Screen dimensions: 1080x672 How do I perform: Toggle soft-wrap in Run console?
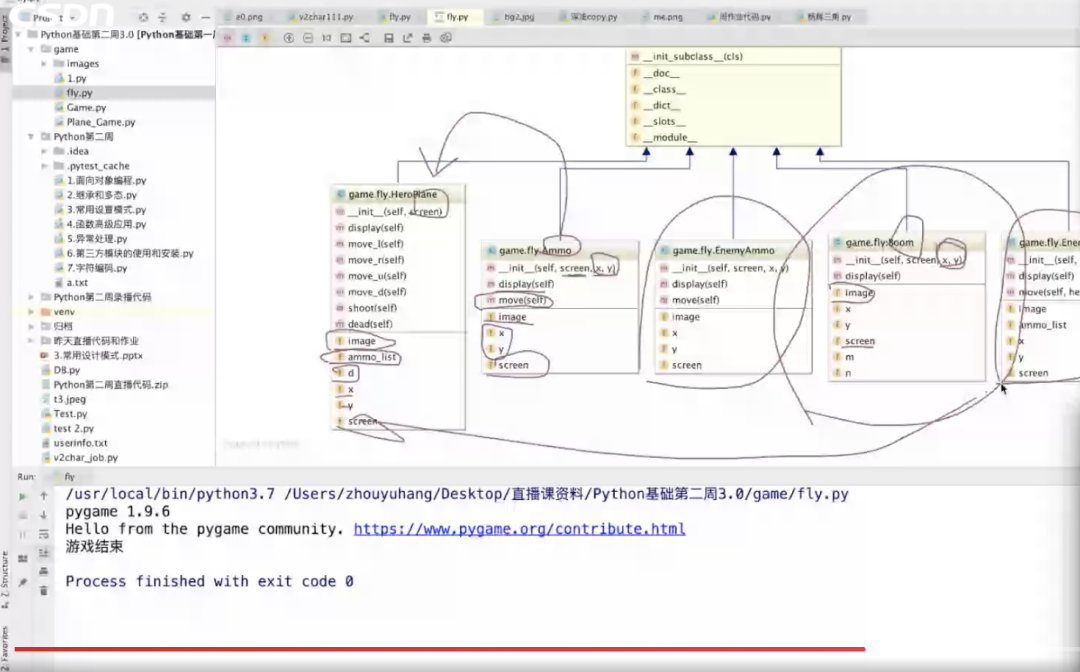[x=44, y=534]
